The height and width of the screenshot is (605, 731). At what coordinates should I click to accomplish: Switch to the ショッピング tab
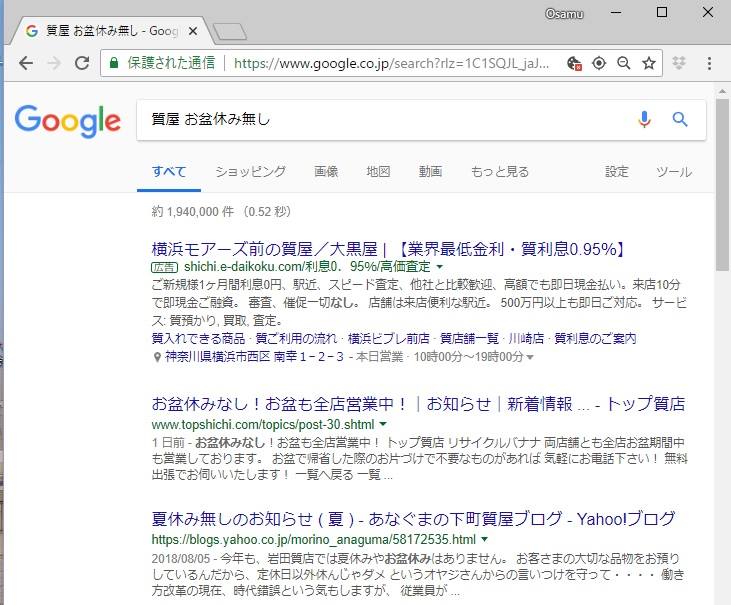[250, 172]
